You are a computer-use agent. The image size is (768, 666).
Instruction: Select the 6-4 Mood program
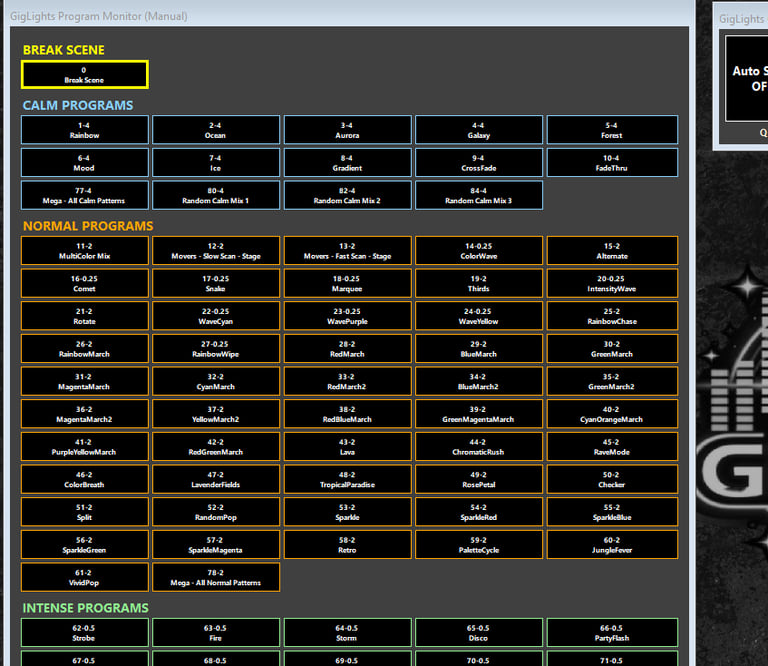tap(85, 163)
